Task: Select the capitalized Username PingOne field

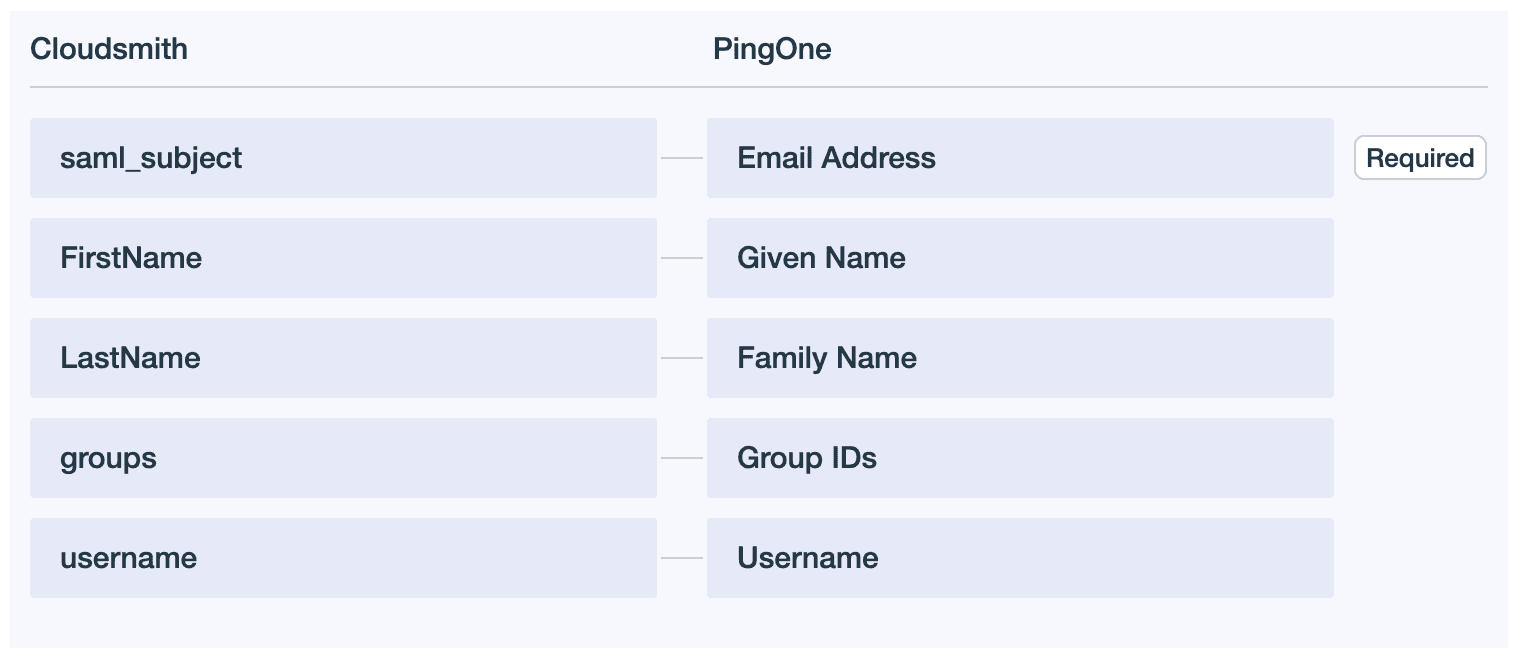Action: [x=1020, y=558]
